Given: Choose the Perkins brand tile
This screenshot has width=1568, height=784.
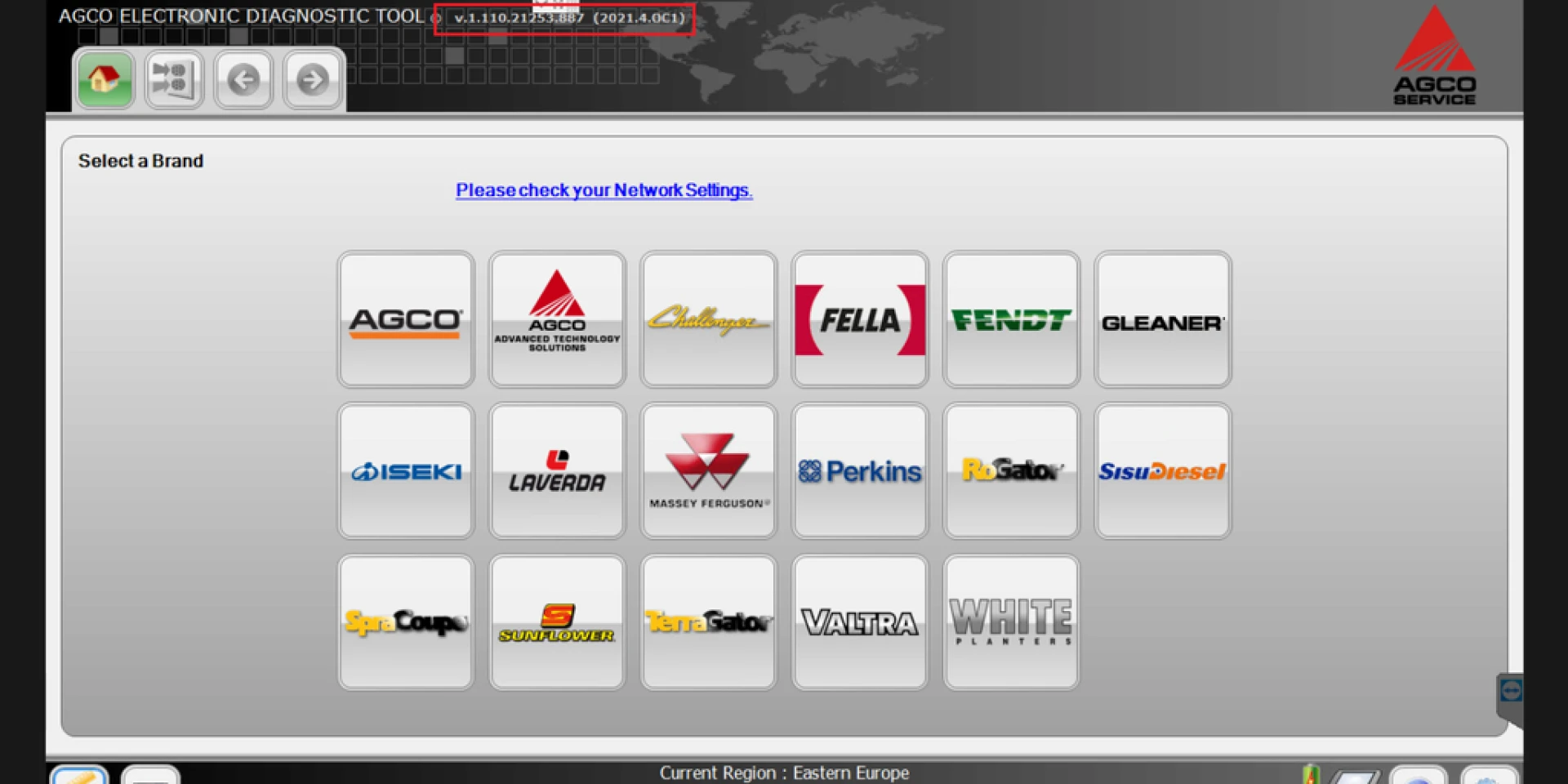Looking at the screenshot, I should click(x=860, y=471).
